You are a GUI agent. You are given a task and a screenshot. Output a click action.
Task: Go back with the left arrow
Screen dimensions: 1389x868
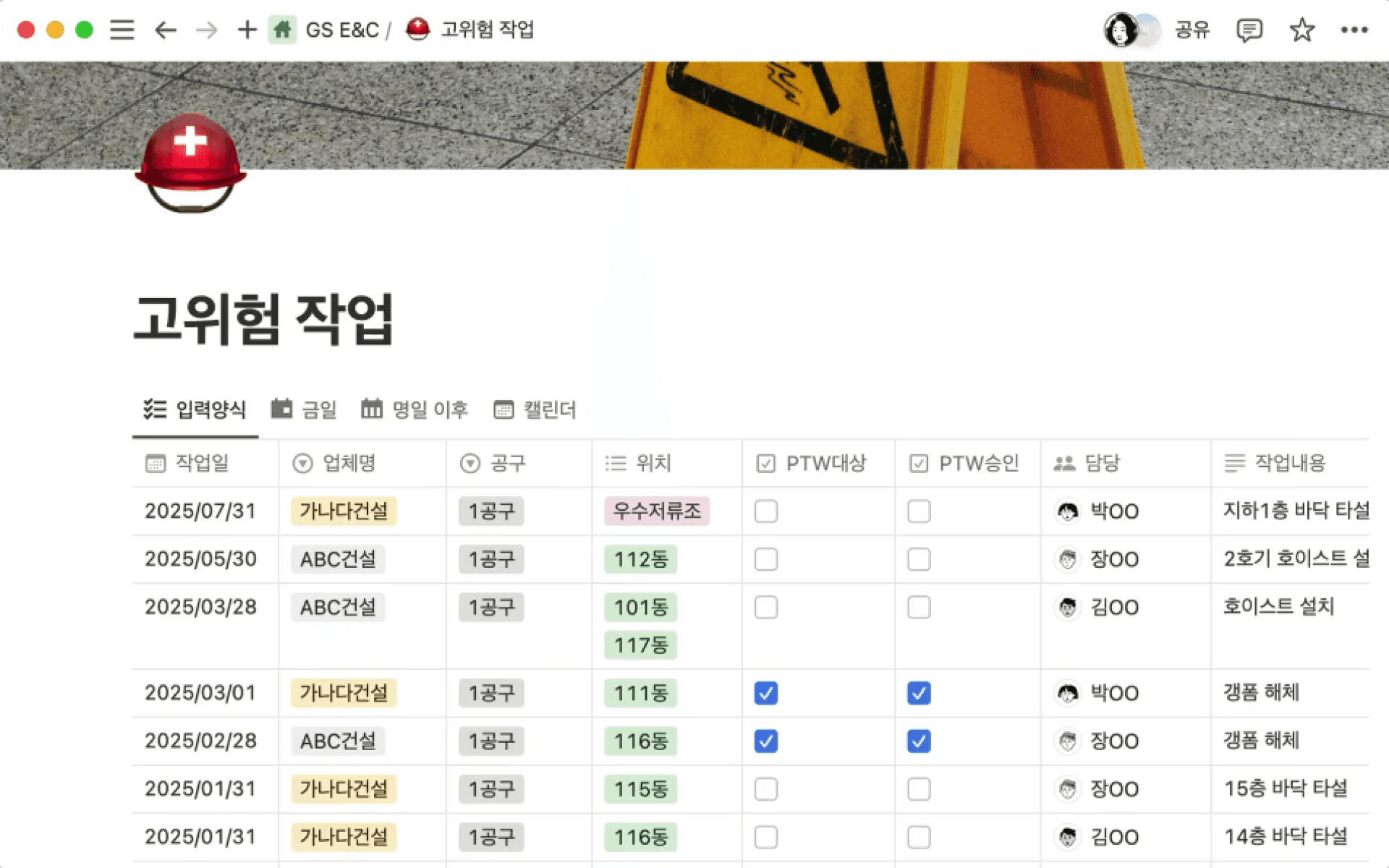tap(166, 30)
